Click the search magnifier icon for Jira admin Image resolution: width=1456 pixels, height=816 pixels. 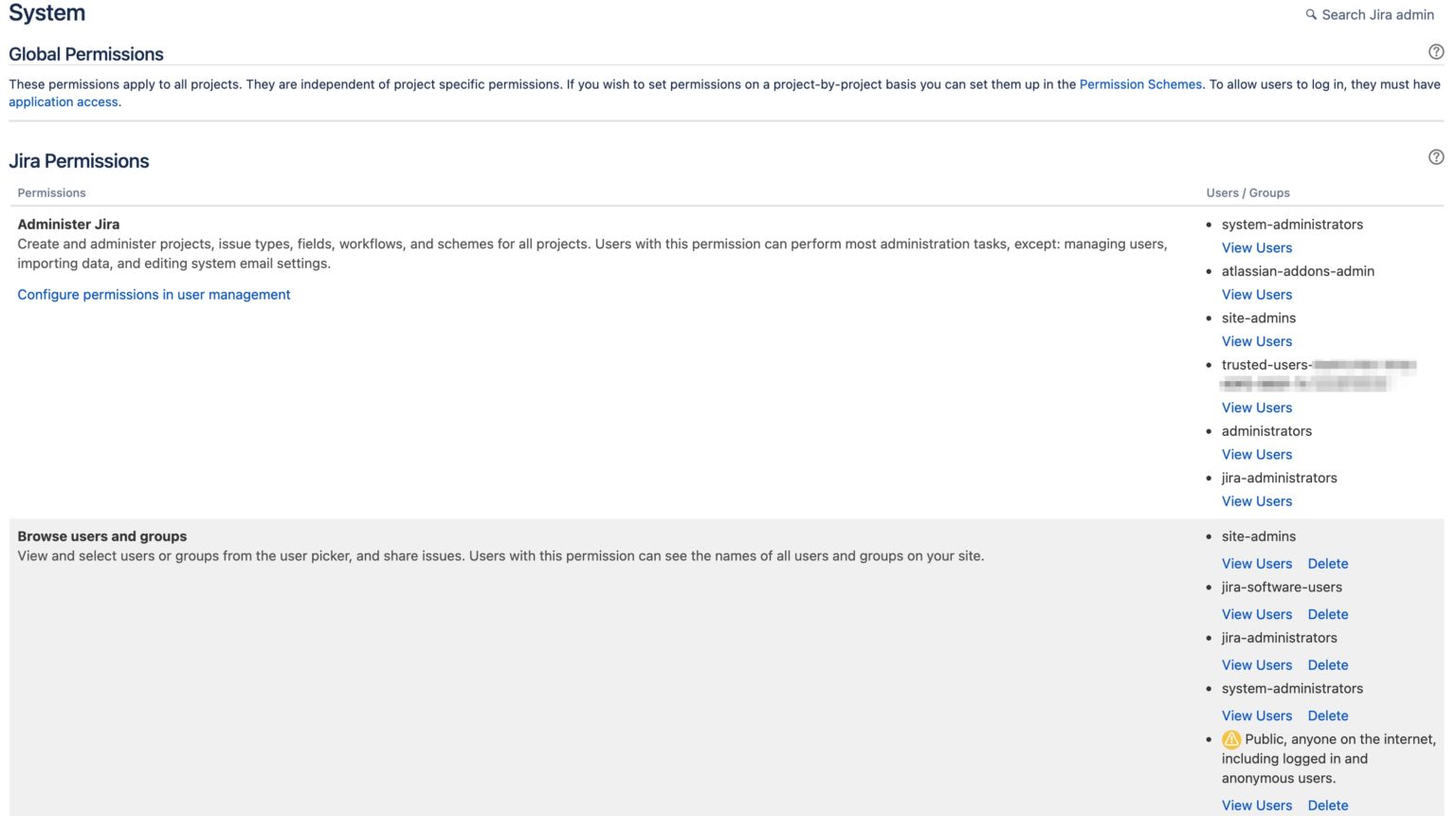(x=1311, y=14)
